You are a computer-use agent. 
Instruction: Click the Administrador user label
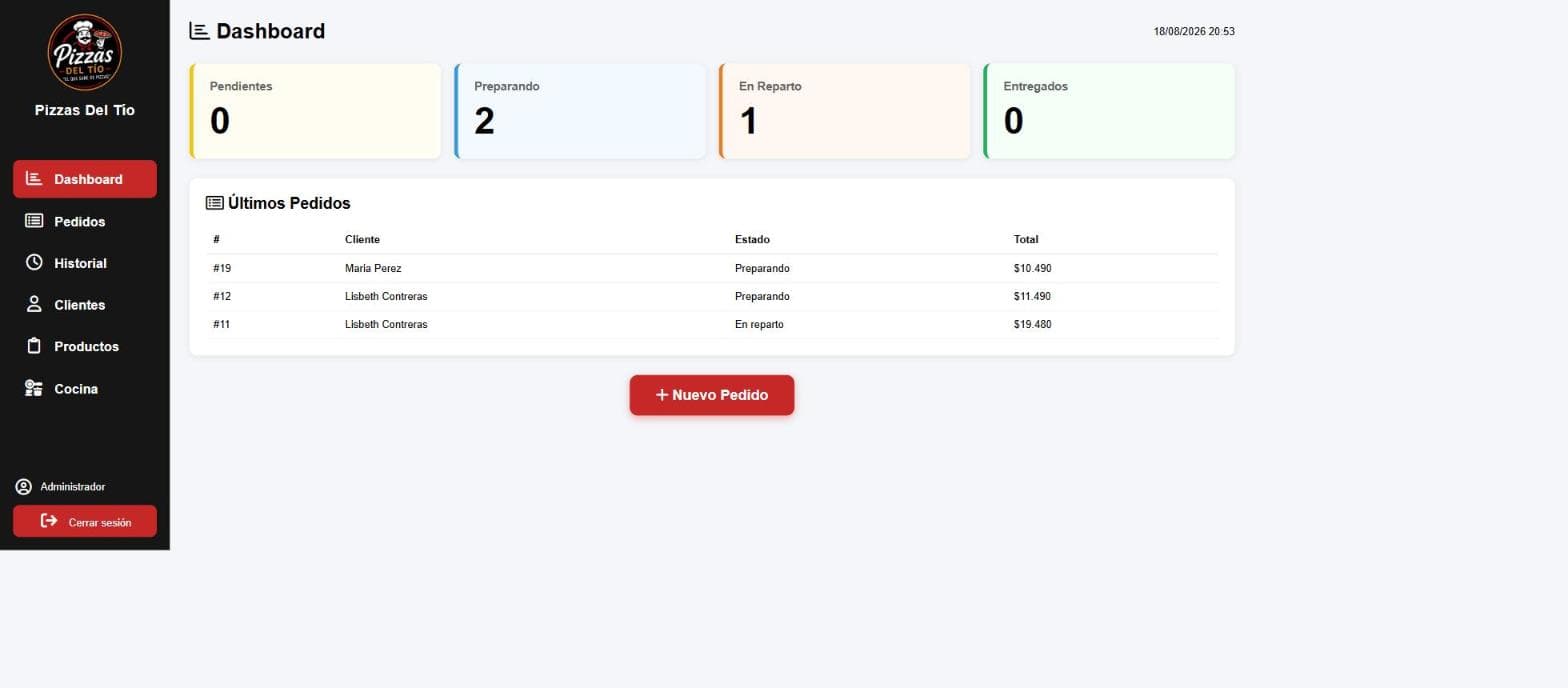pyautogui.click(x=73, y=487)
